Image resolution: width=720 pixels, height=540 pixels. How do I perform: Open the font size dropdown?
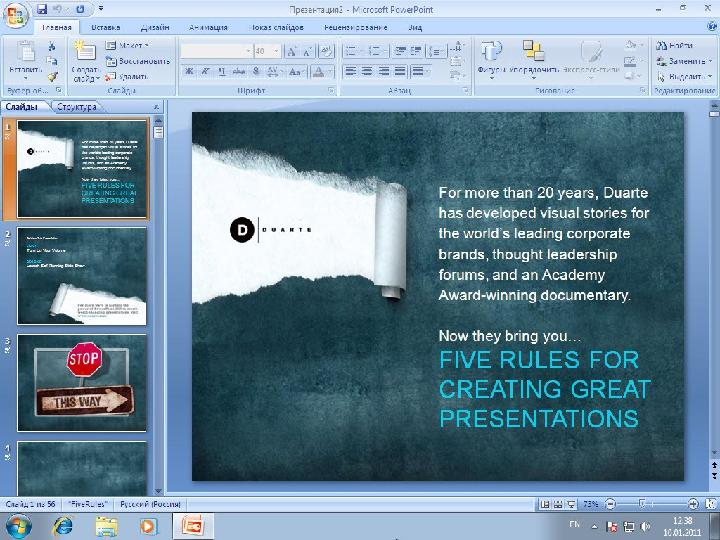coord(276,51)
